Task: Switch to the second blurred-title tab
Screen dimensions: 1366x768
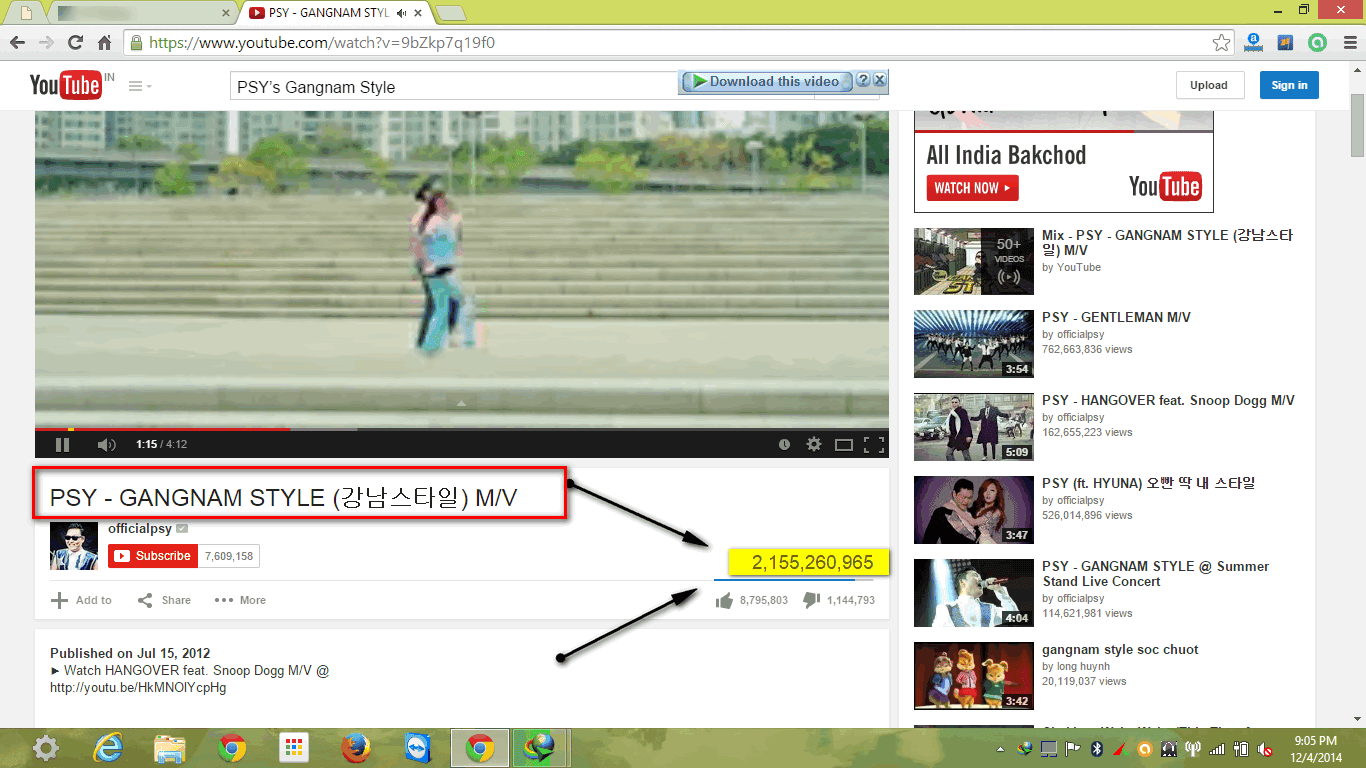Action: click(139, 13)
